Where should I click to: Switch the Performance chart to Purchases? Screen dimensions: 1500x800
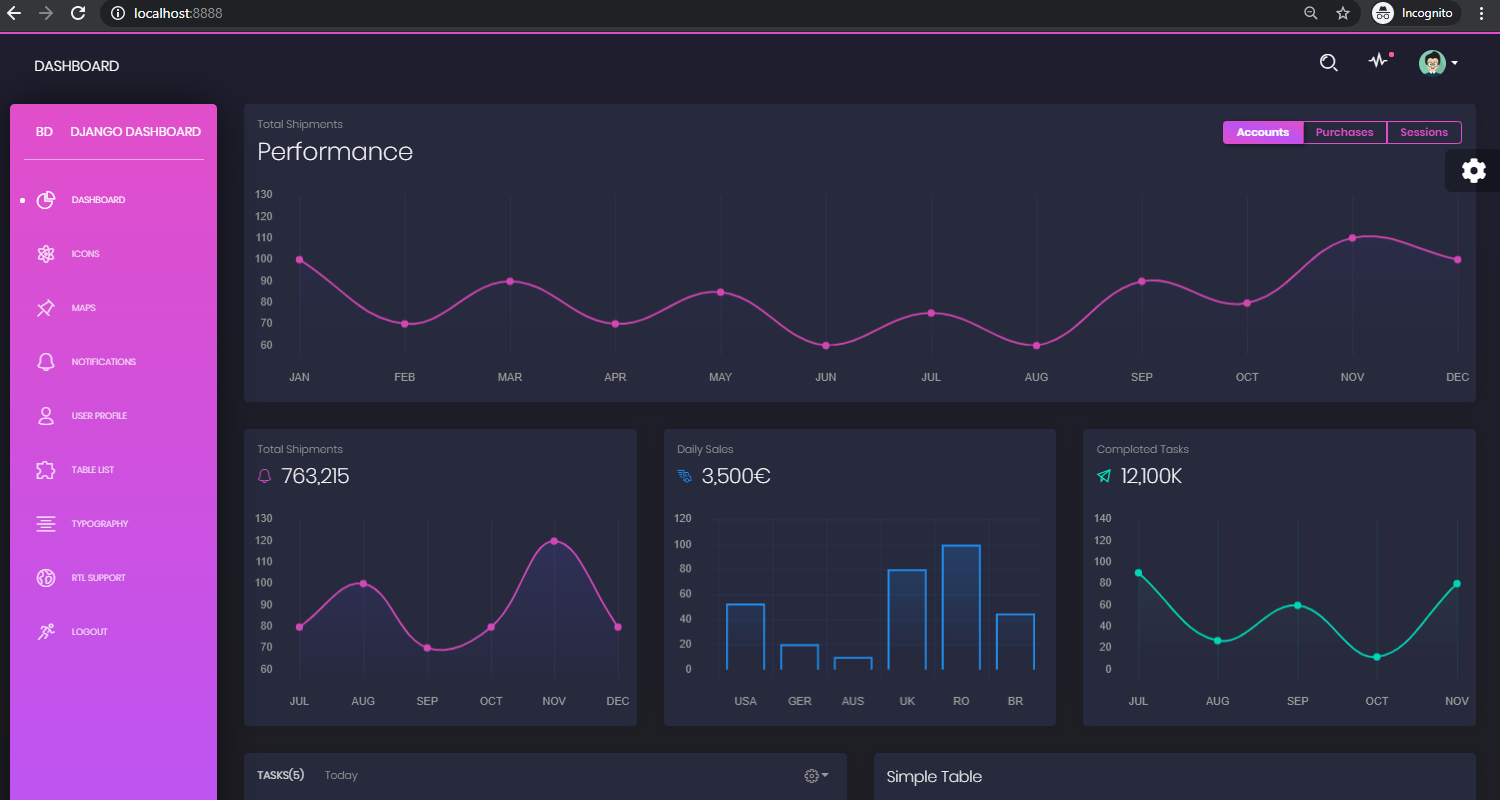point(1344,131)
